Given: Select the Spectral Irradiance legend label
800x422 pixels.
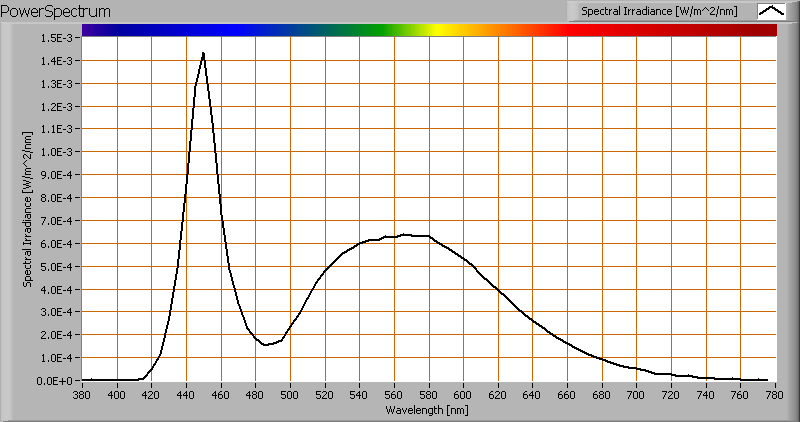Looking at the screenshot, I should (x=661, y=11).
